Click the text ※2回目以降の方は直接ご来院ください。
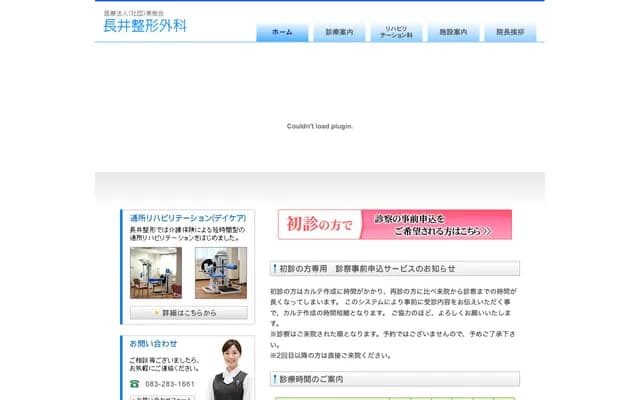This screenshot has height=400, width=640. [x=331, y=356]
